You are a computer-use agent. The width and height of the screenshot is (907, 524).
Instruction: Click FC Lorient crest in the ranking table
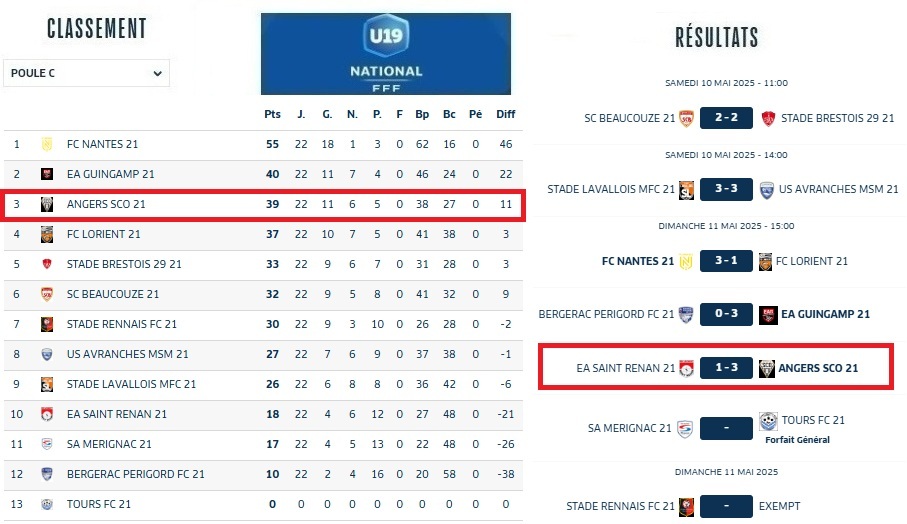tap(46, 234)
